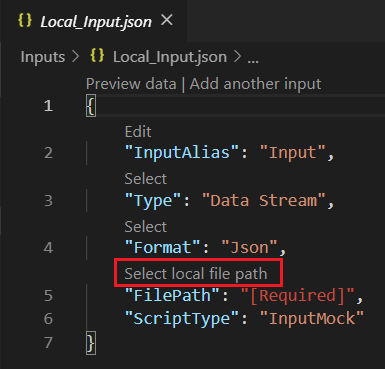385x369 pixels.
Task: Click Select lens above Format line
Action: (x=146, y=227)
